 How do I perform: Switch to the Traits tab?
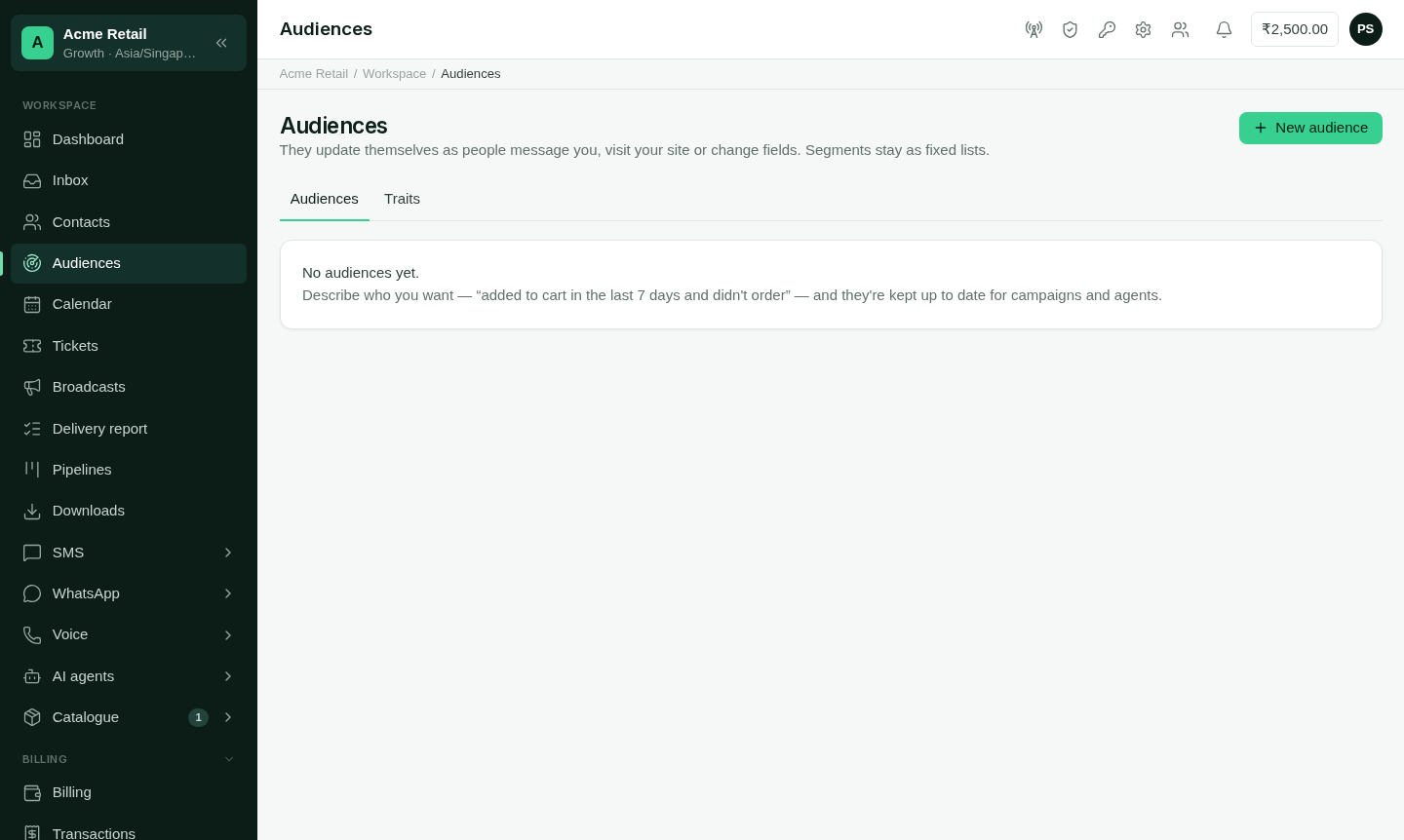point(402,199)
